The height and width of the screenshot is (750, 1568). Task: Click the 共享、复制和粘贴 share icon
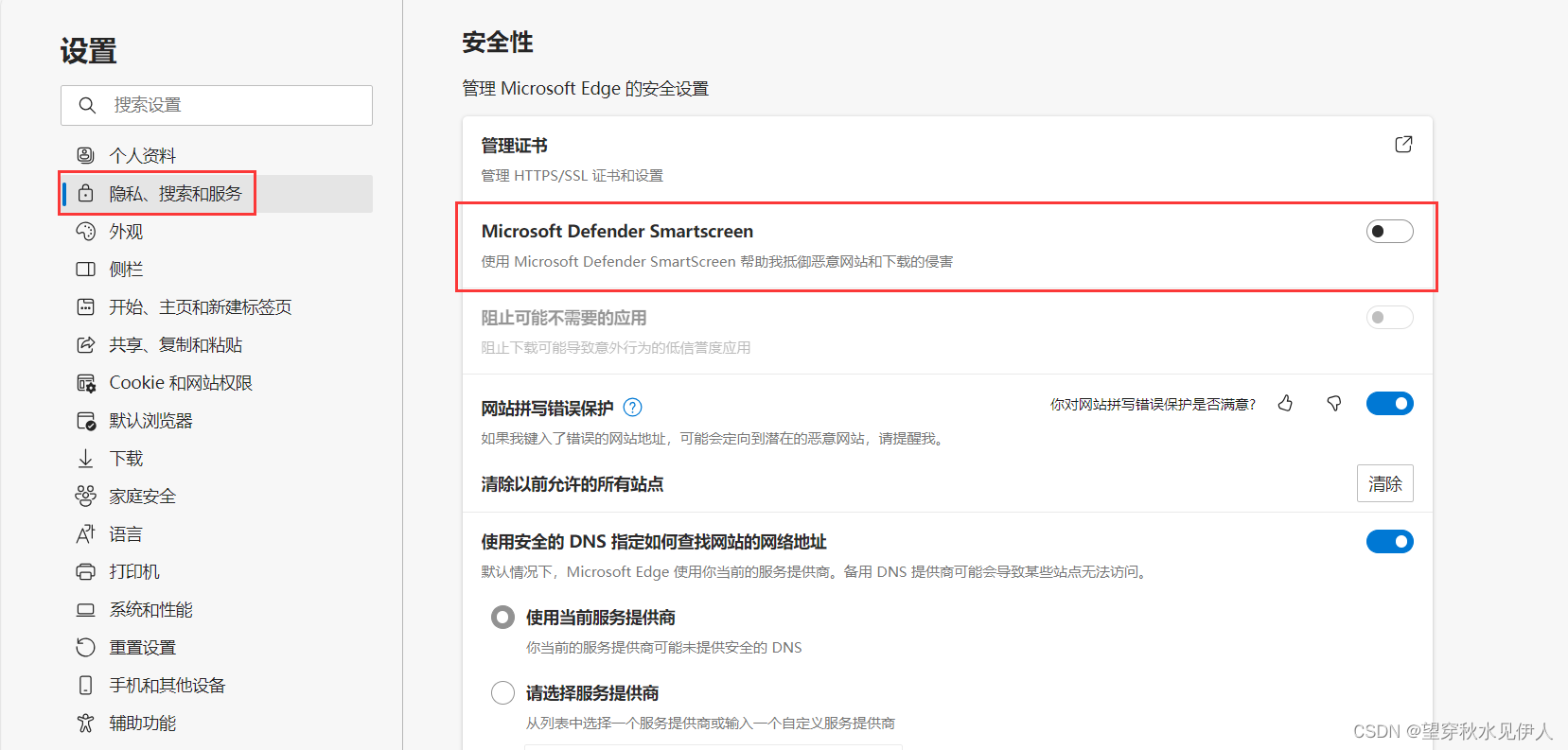85,344
